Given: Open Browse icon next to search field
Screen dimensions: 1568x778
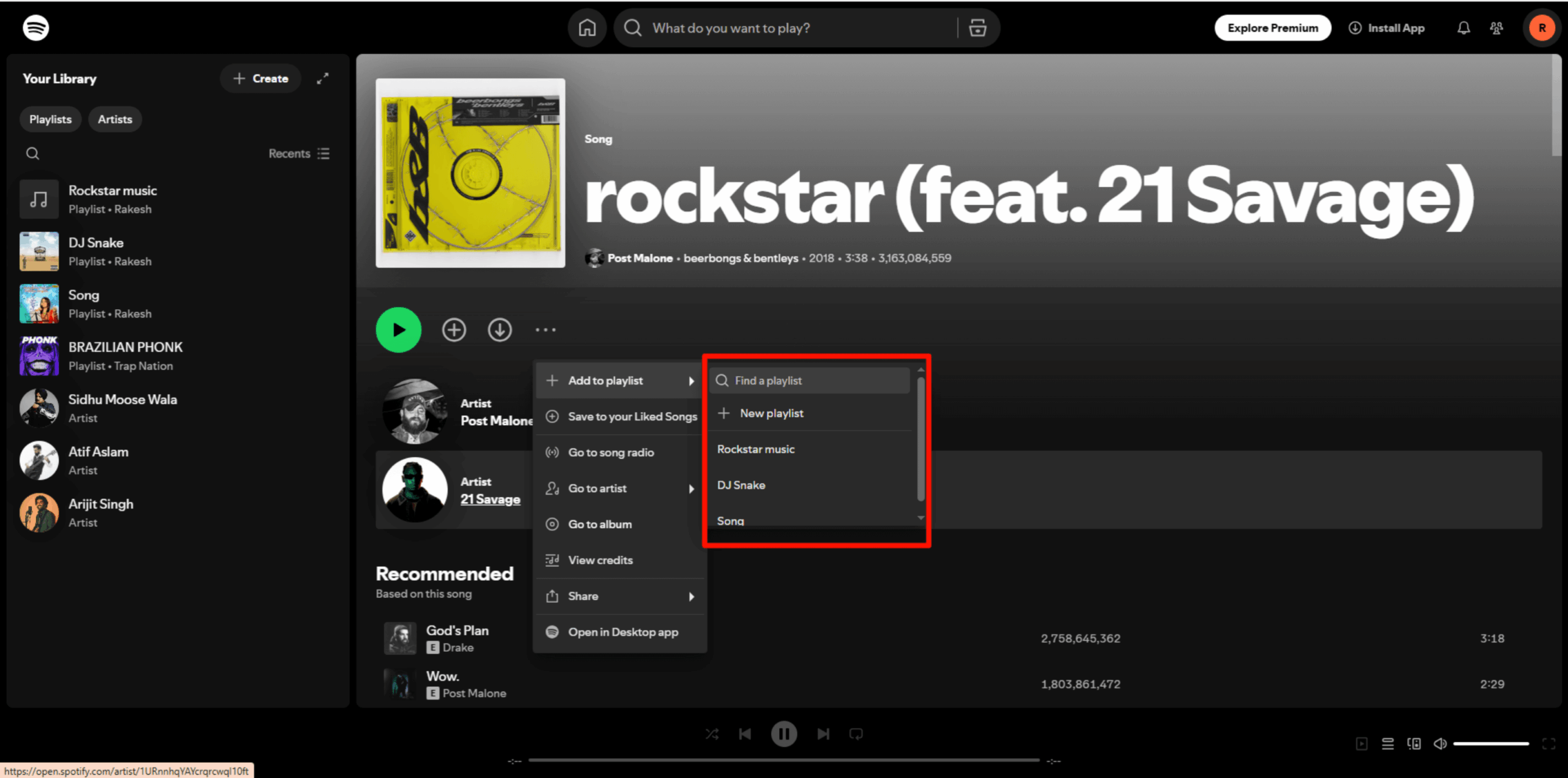Looking at the screenshot, I should [978, 28].
